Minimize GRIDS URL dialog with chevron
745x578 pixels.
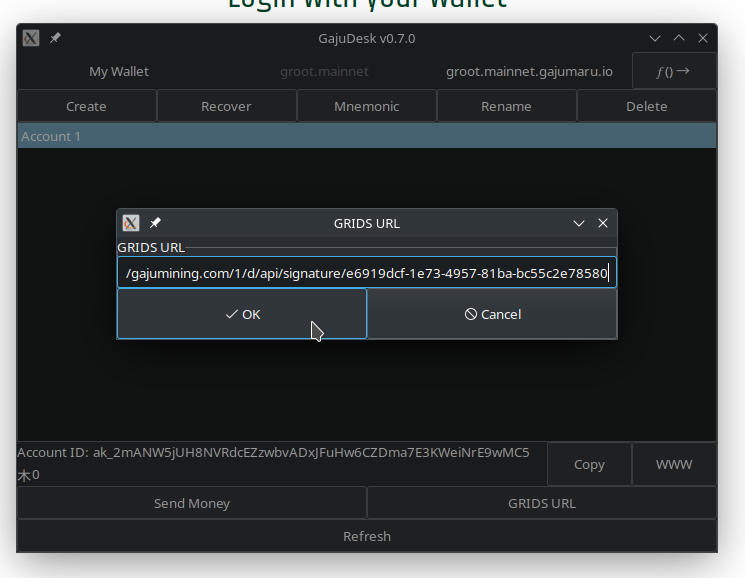(579, 223)
